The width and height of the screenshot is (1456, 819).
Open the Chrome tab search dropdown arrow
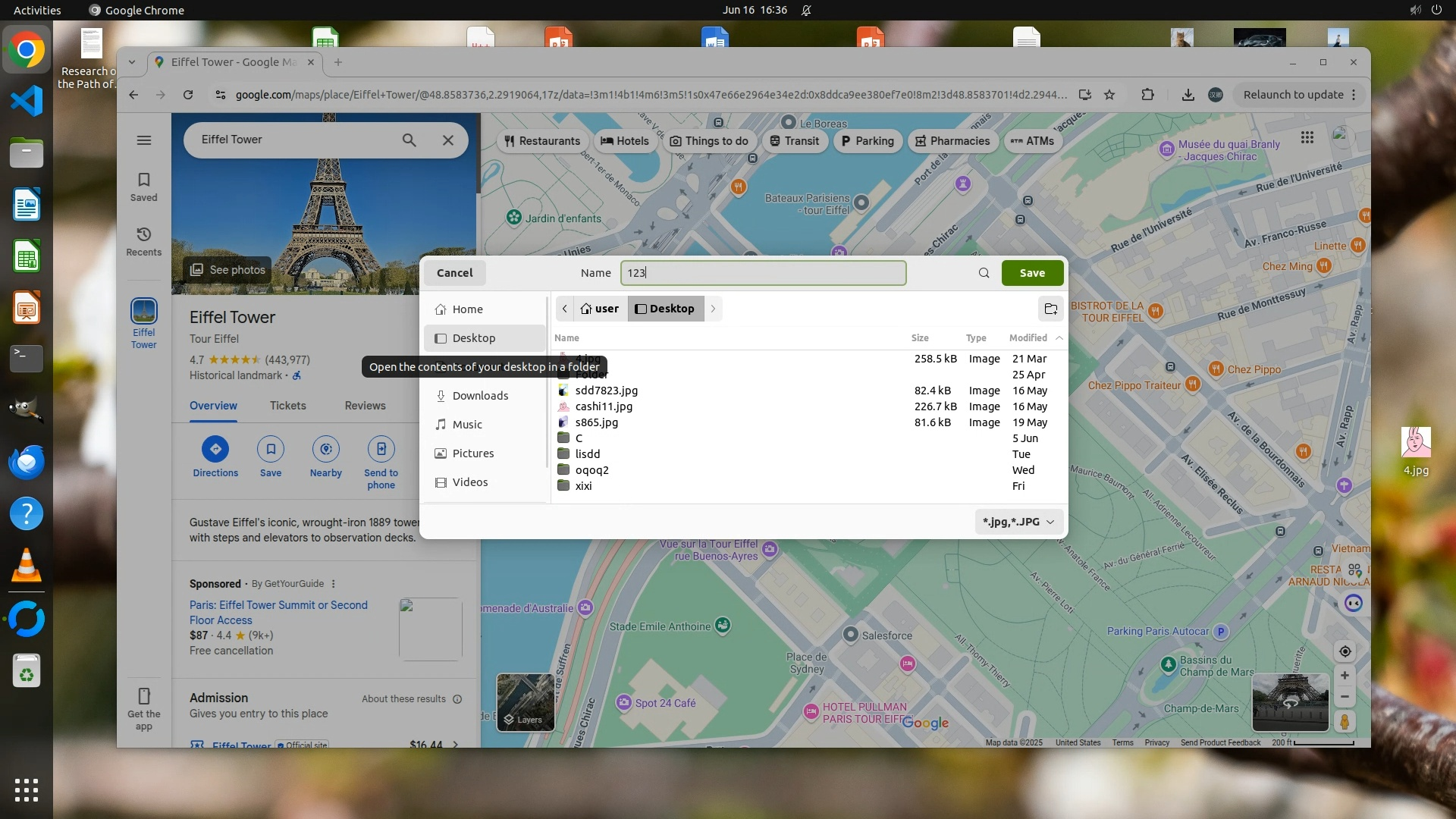[132, 62]
